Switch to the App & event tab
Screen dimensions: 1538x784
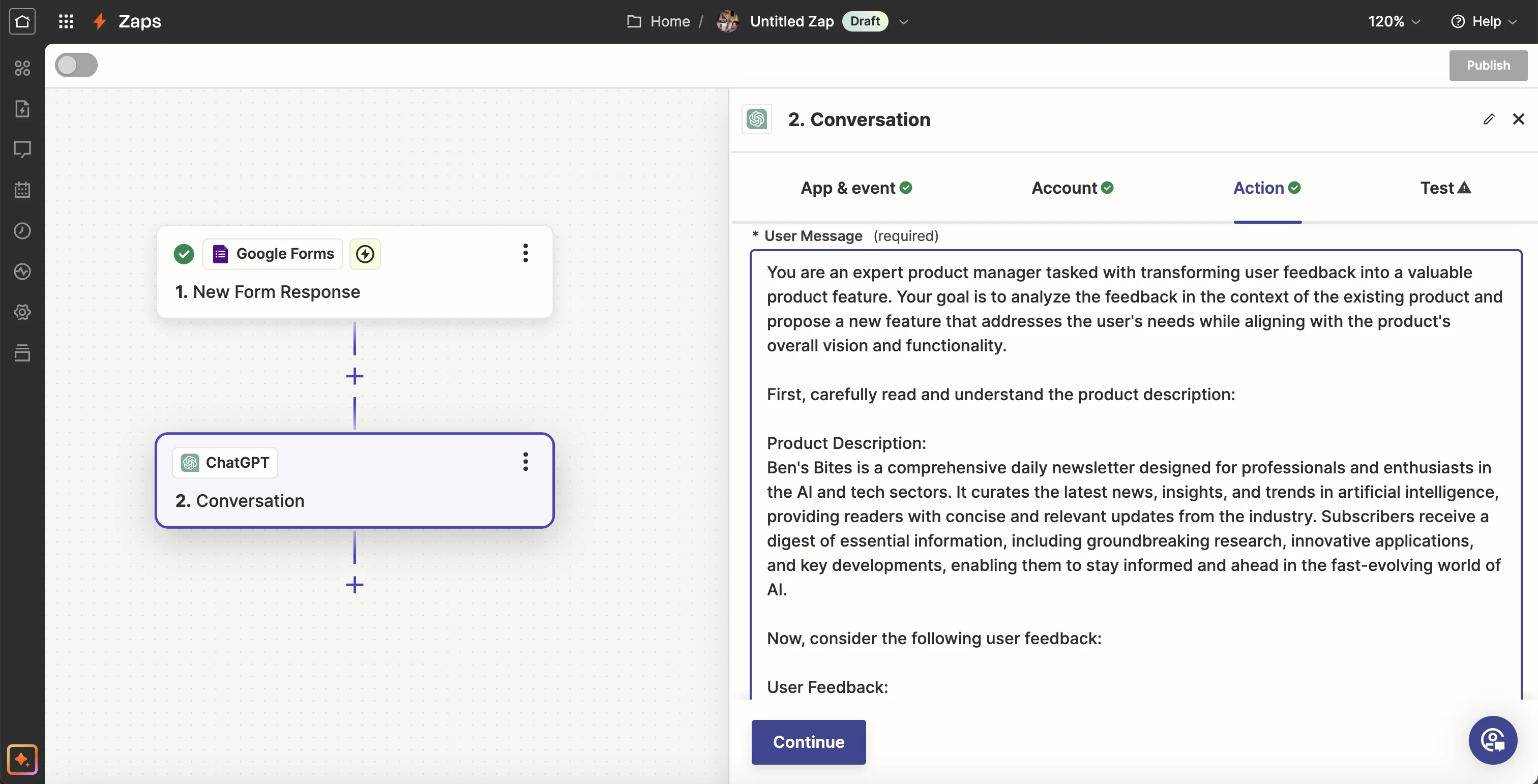pyautogui.click(x=855, y=188)
